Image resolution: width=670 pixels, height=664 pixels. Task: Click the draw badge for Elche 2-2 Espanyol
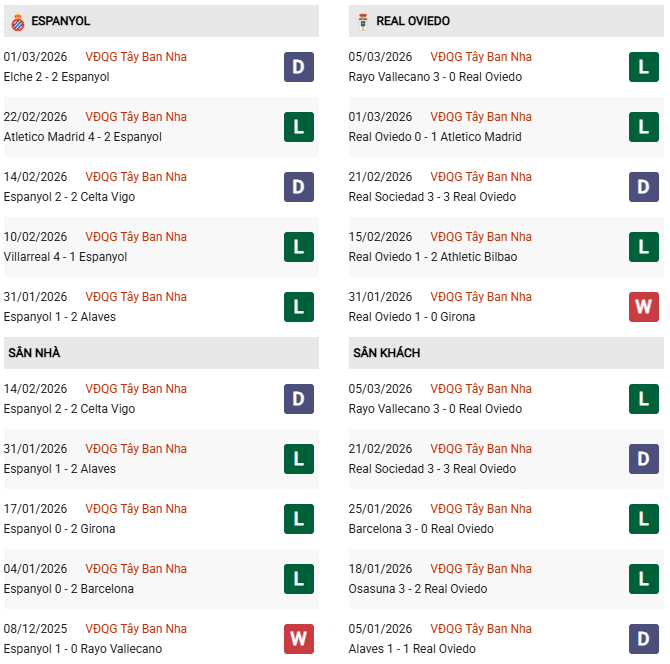[298, 67]
